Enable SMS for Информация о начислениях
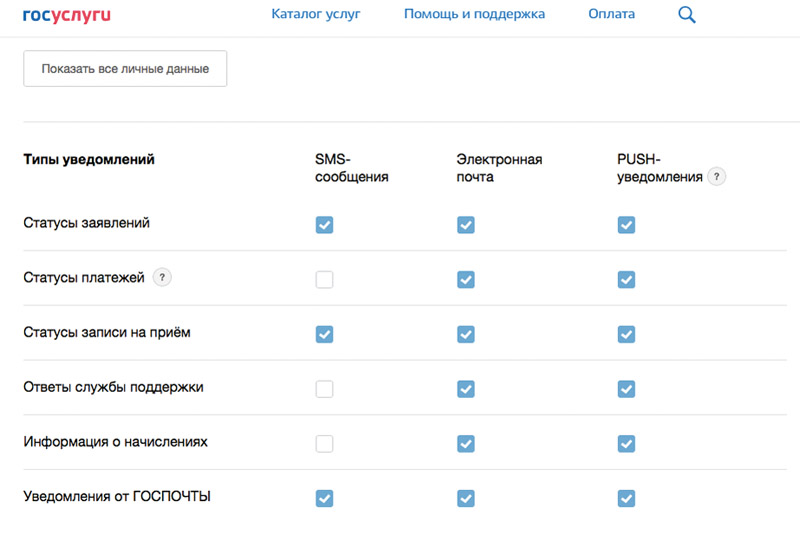This screenshot has width=800, height=548. 324,444
